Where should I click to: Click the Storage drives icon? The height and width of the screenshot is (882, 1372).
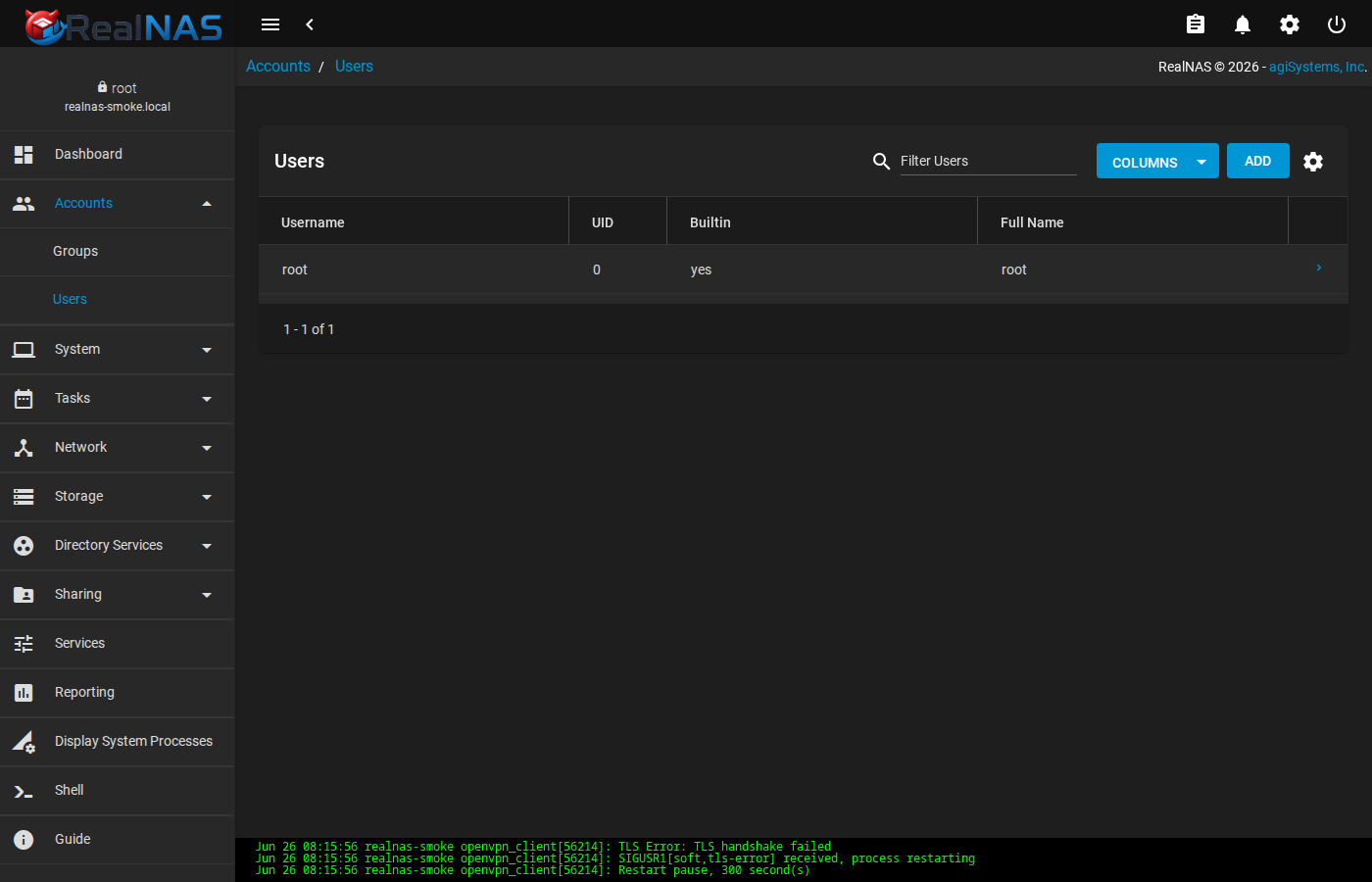click(24, 497)
